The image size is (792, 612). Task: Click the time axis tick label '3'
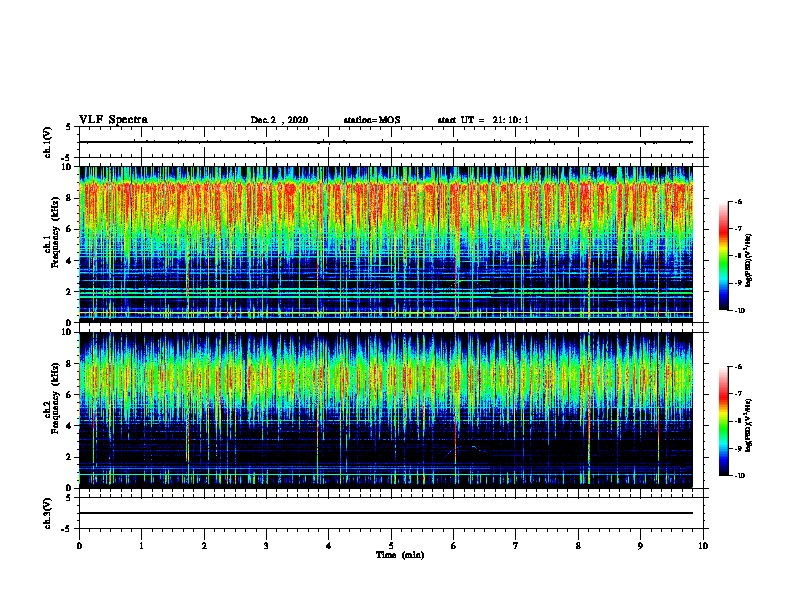click(266, 546)
